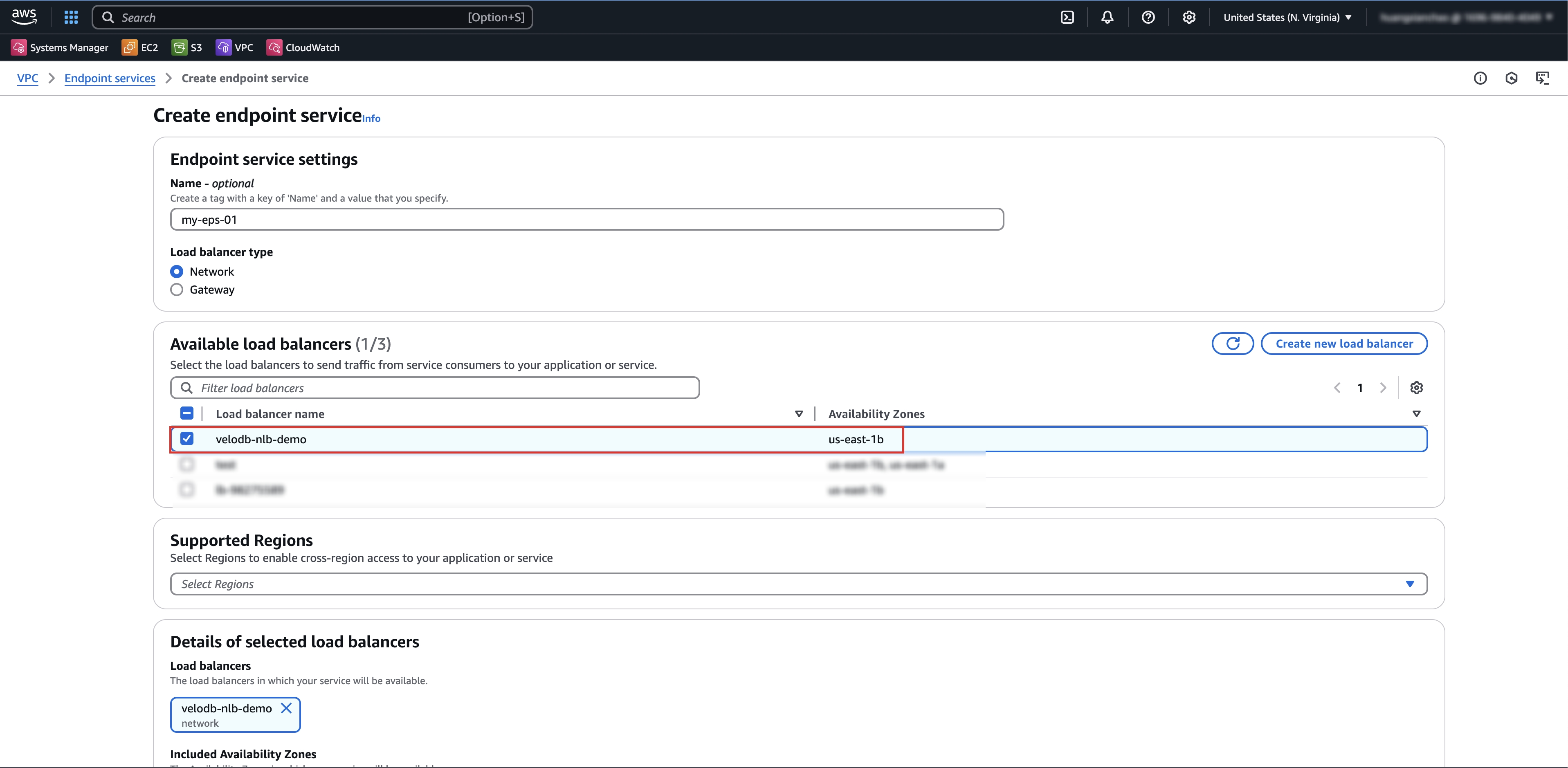Image resolution: width=1568 pixels, height=768 pixels.
Task: Toggle the select-all checkbox in the table header
Action: [x=187, y=413]
